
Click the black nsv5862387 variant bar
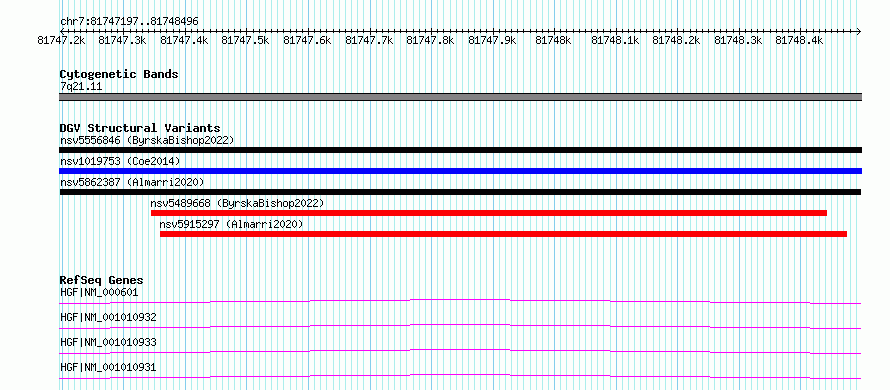[x=460, y=192]
